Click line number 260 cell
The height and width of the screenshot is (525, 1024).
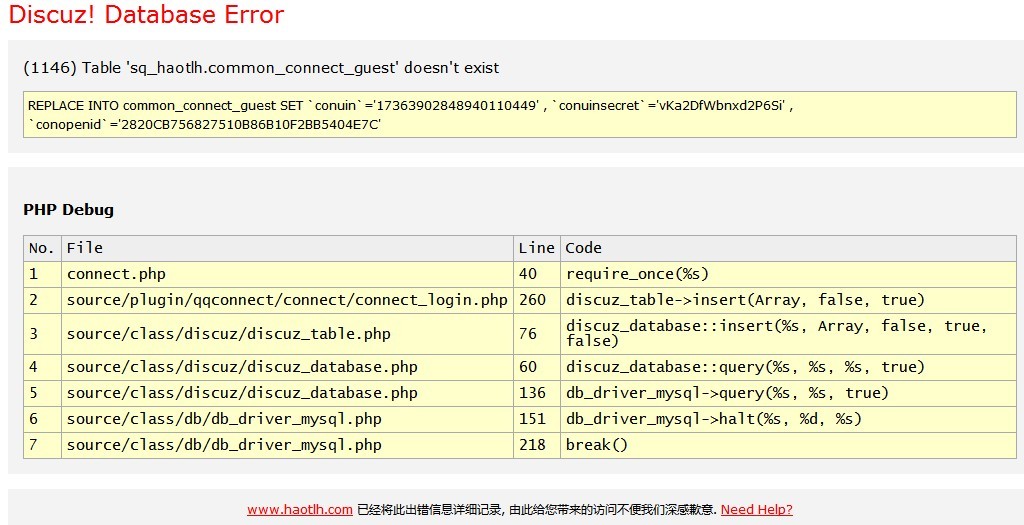[x=532, y=300]
